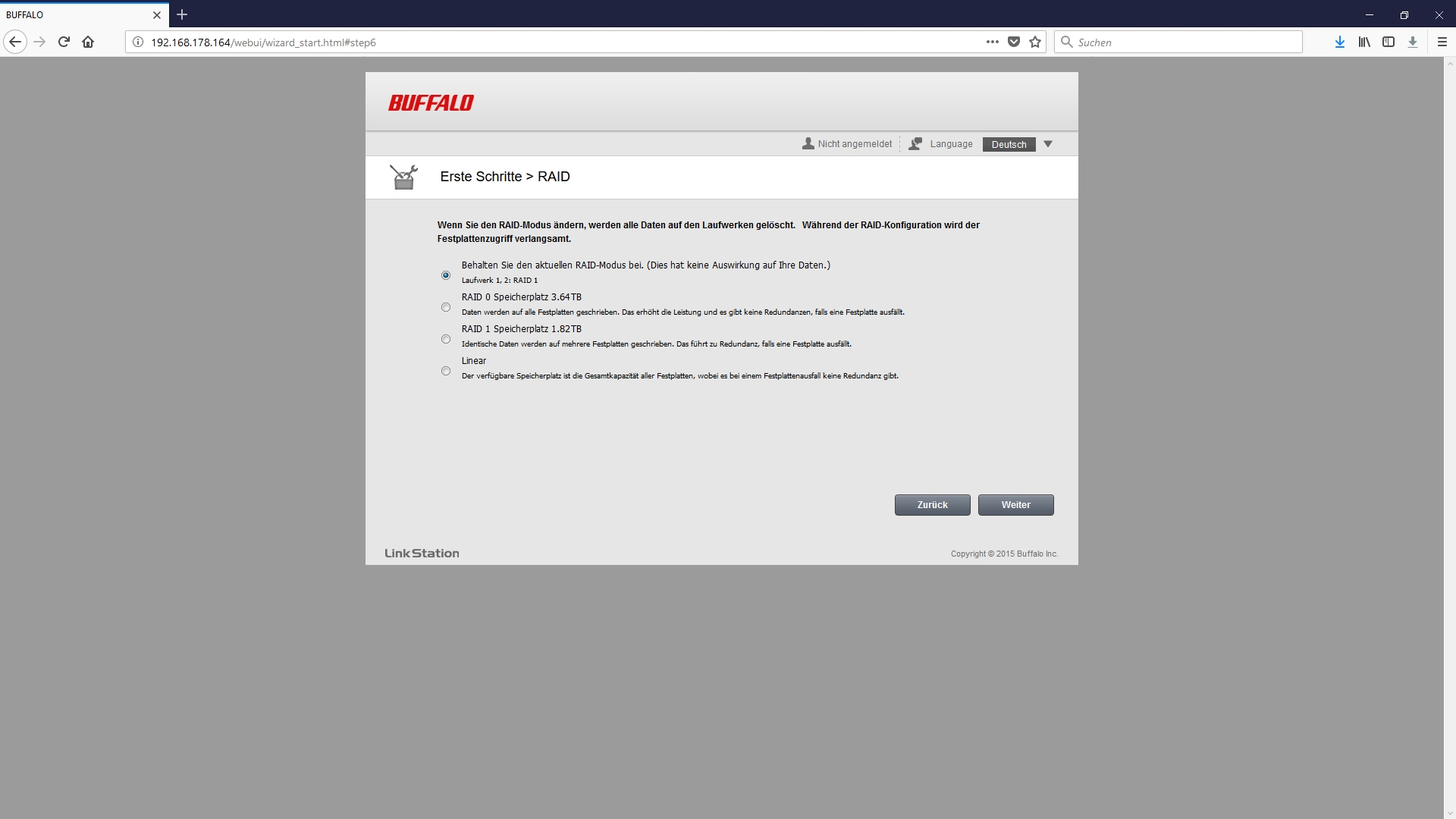
Task: Select RAID 0 3.64TB option
Action: tap(446, 307)
